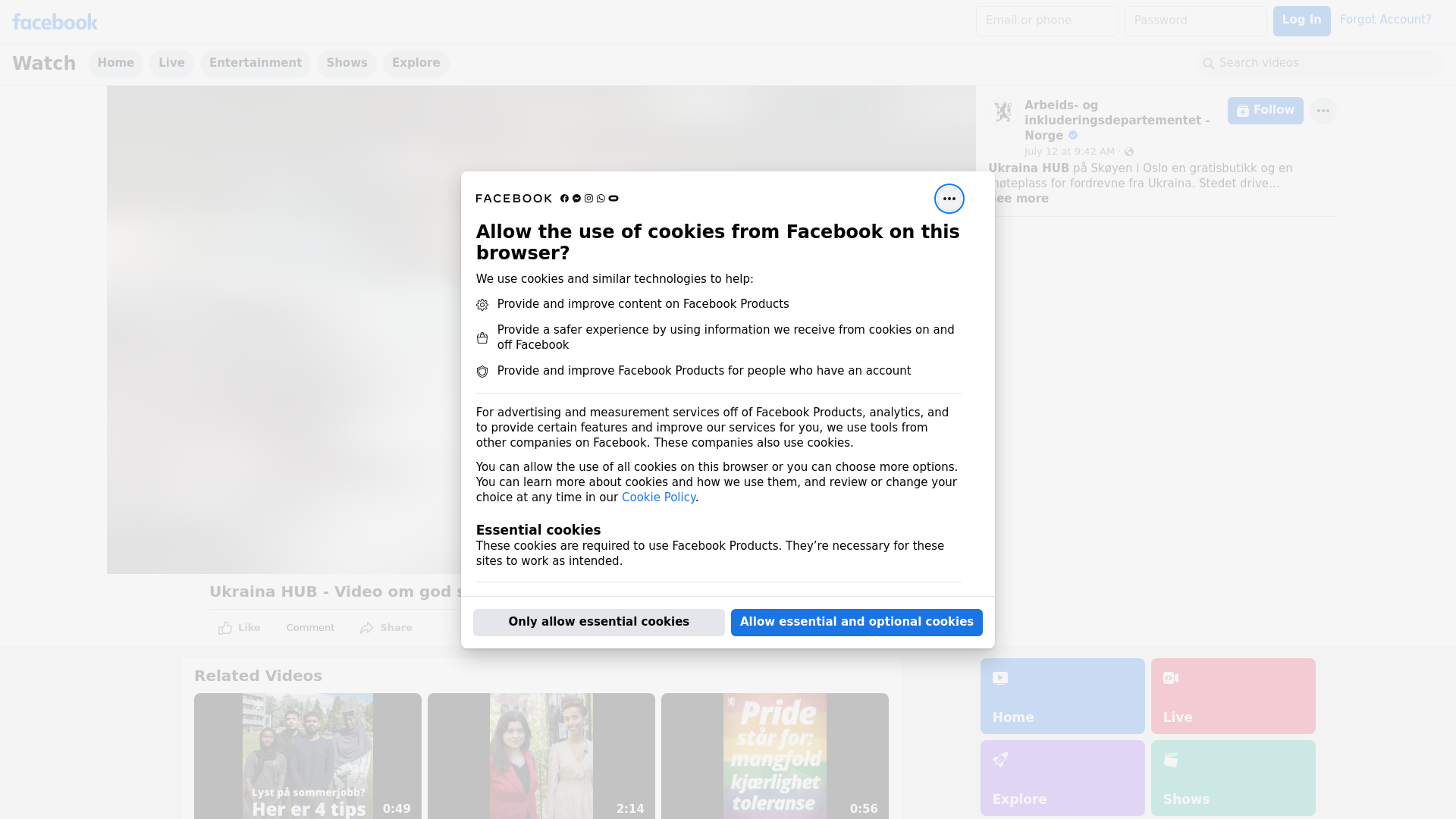
Task: Click the Essential cookies heading
Action: click(x=538, y=530)
